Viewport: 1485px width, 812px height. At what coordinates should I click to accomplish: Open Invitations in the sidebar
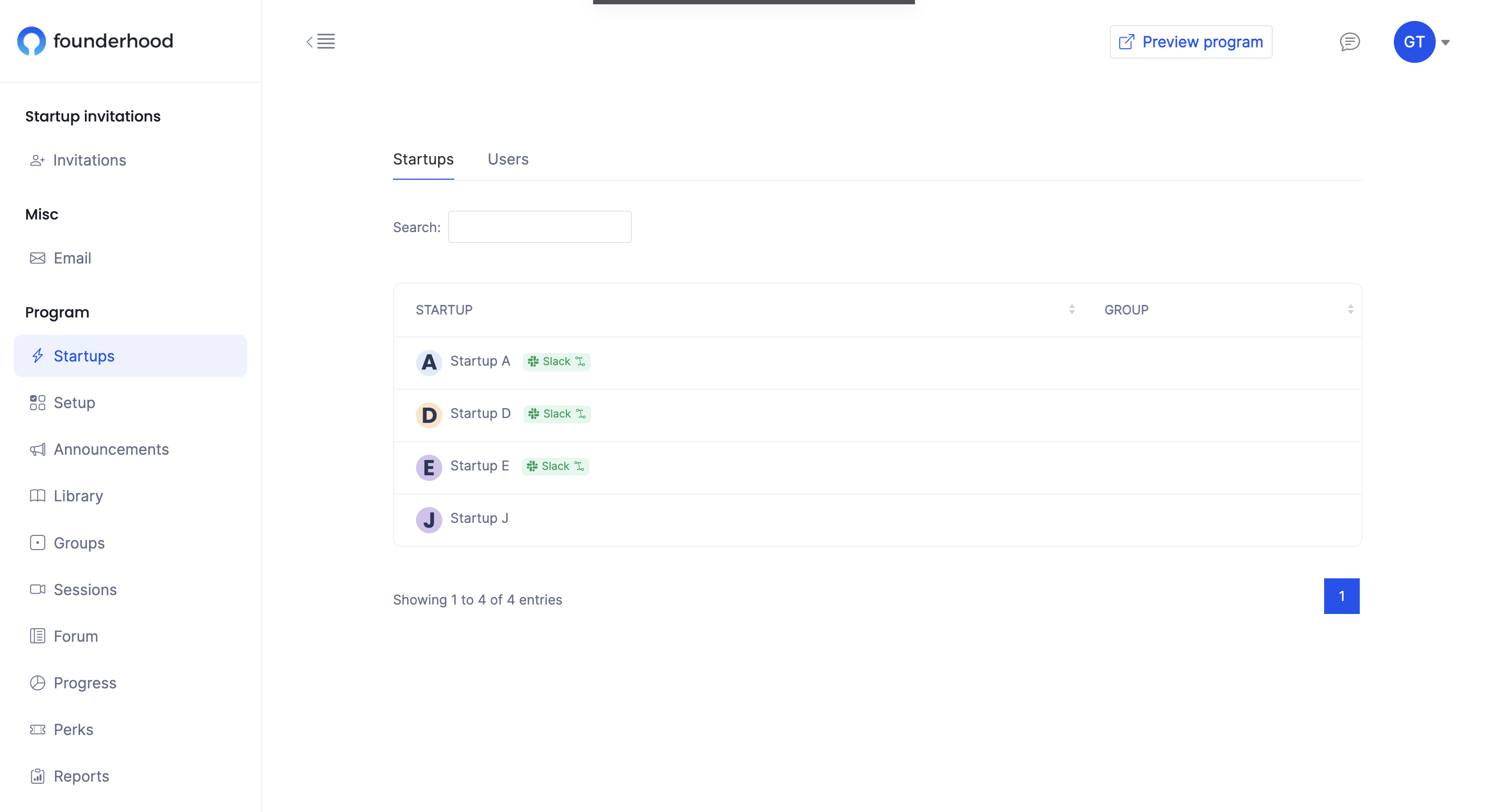(x=90, y=160)
